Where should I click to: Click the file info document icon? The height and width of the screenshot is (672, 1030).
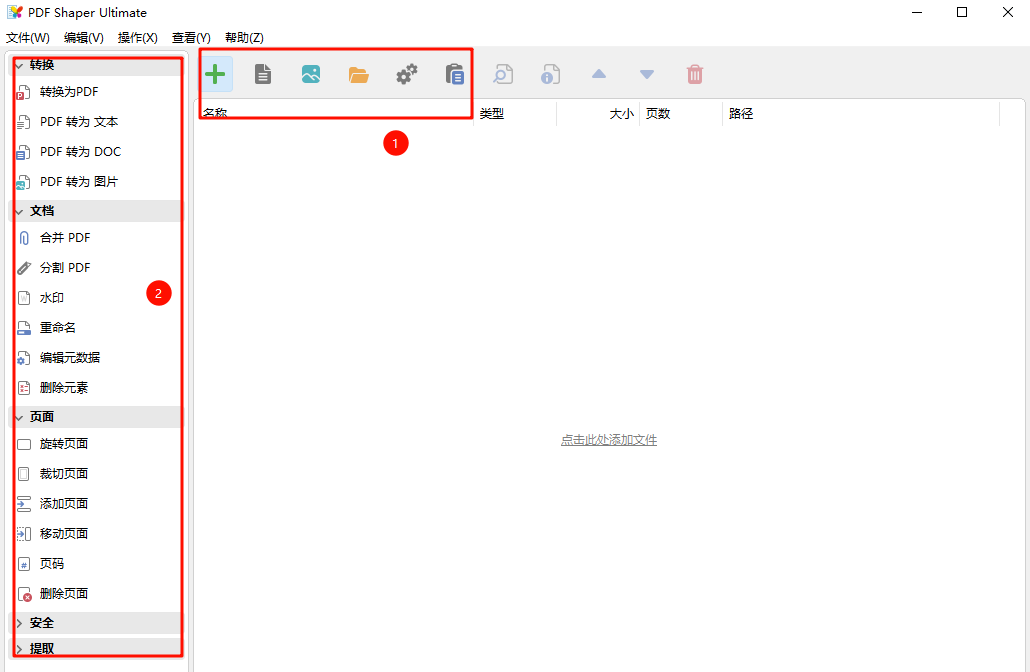(x=550, y=74)
